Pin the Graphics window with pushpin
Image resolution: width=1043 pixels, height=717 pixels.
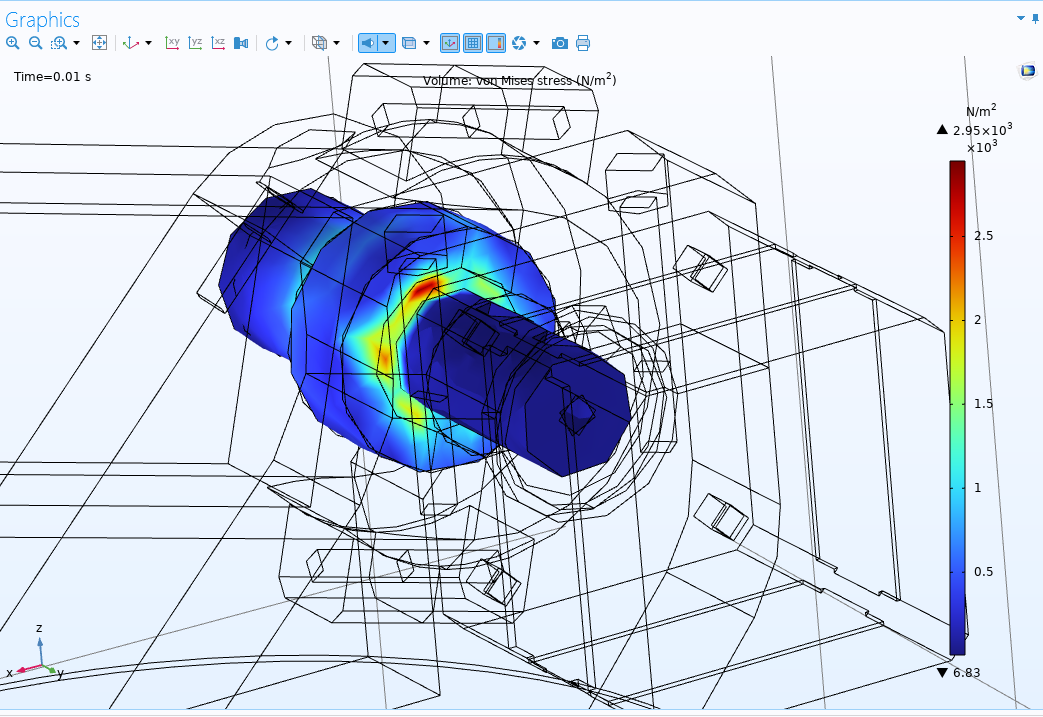coord(1035,18)
